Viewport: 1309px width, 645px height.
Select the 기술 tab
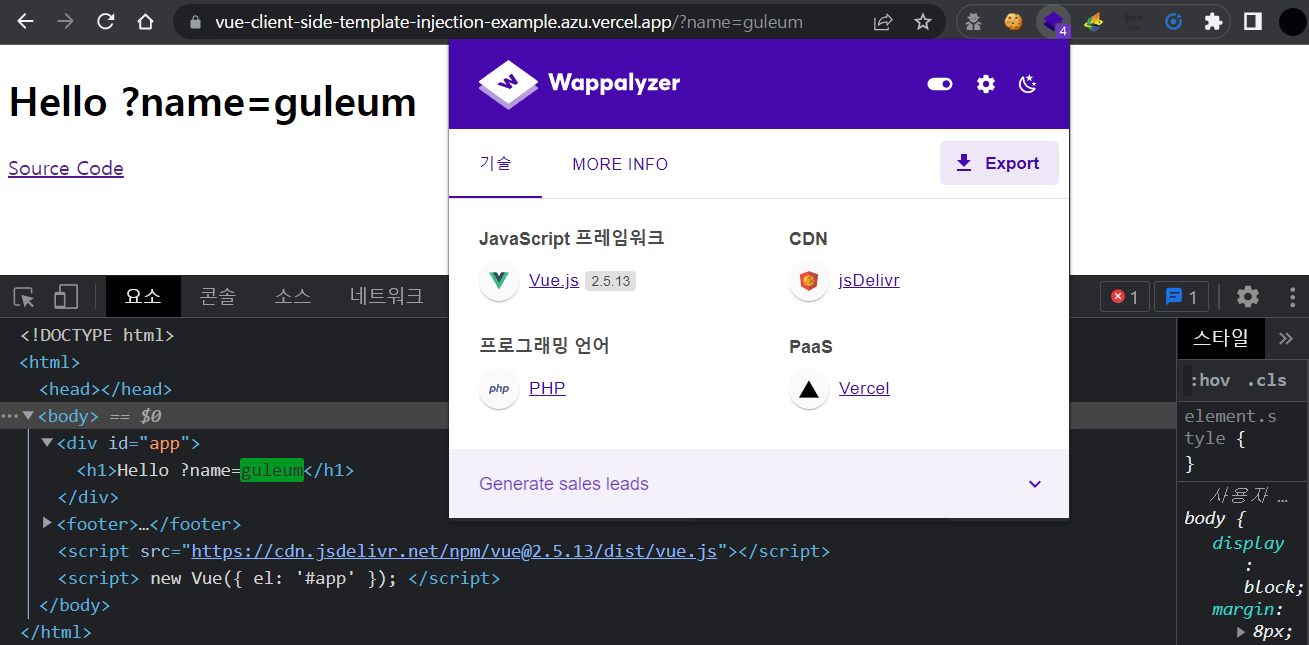495,164
